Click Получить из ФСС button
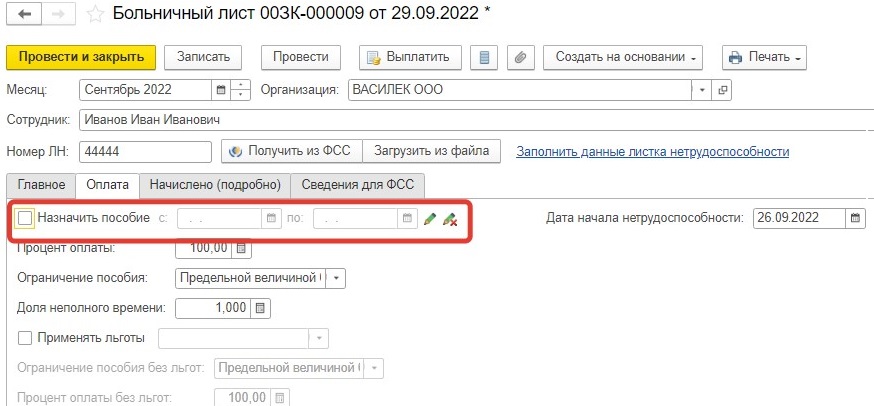The width and height of the screenshot is (874, 406). (292, 151)
